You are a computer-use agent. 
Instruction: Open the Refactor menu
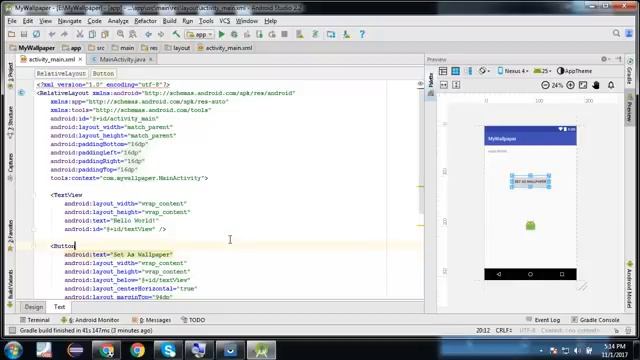[x=145, y=21]
